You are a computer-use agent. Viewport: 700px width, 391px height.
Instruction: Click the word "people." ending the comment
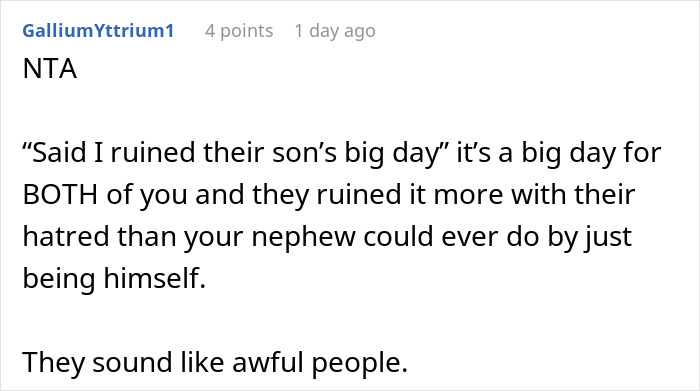click(360, 364)
